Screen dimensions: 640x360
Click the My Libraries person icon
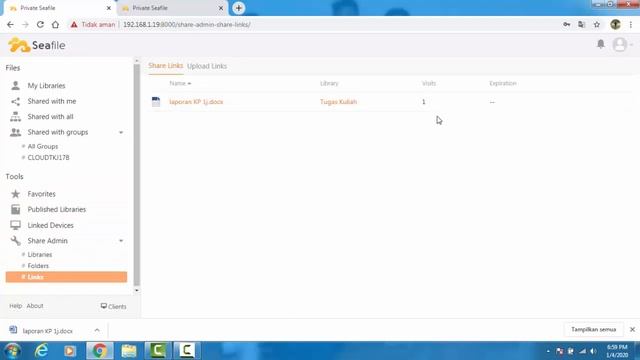point(16,85)
